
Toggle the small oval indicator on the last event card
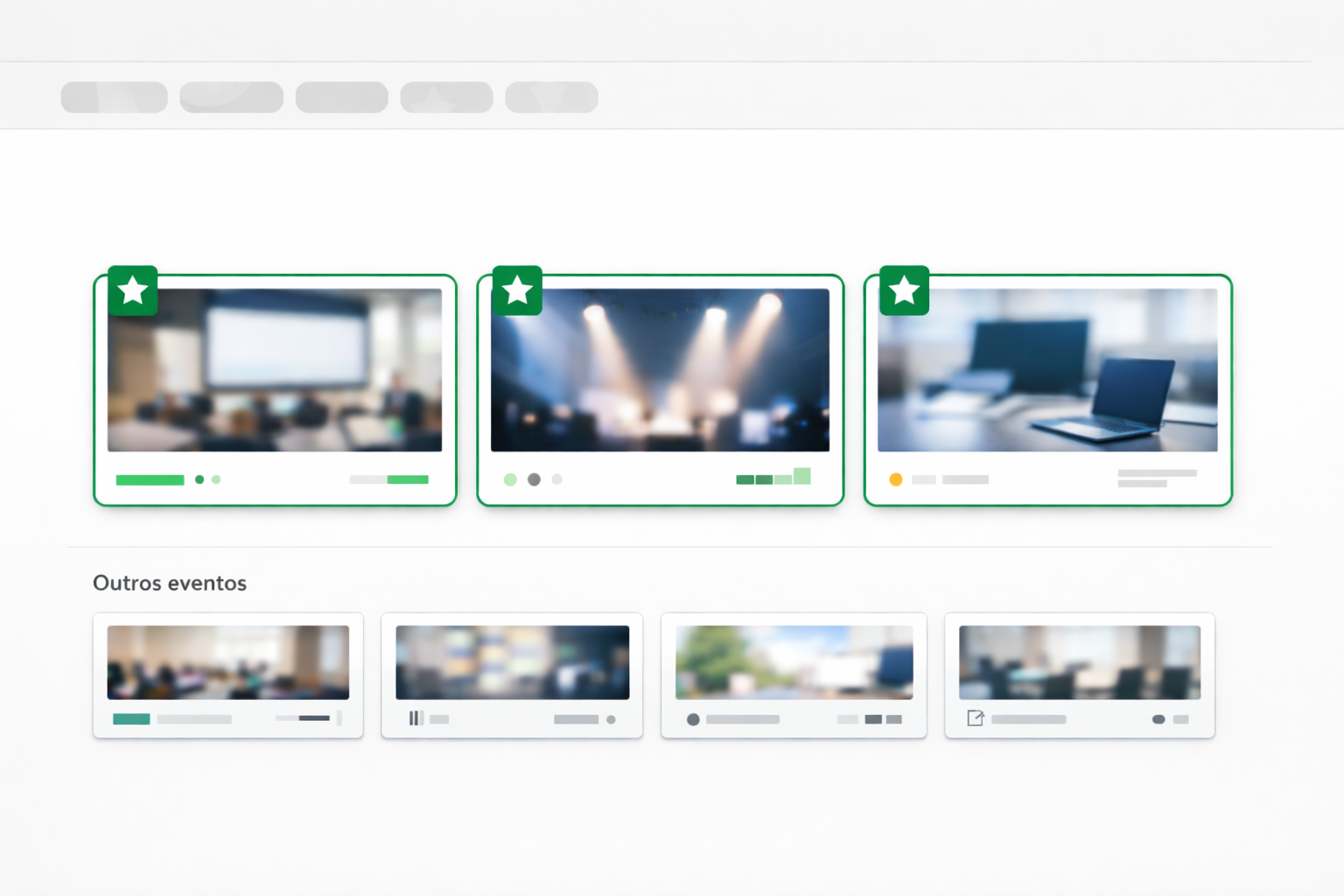pyautogui.click(x=1158, y=719)
